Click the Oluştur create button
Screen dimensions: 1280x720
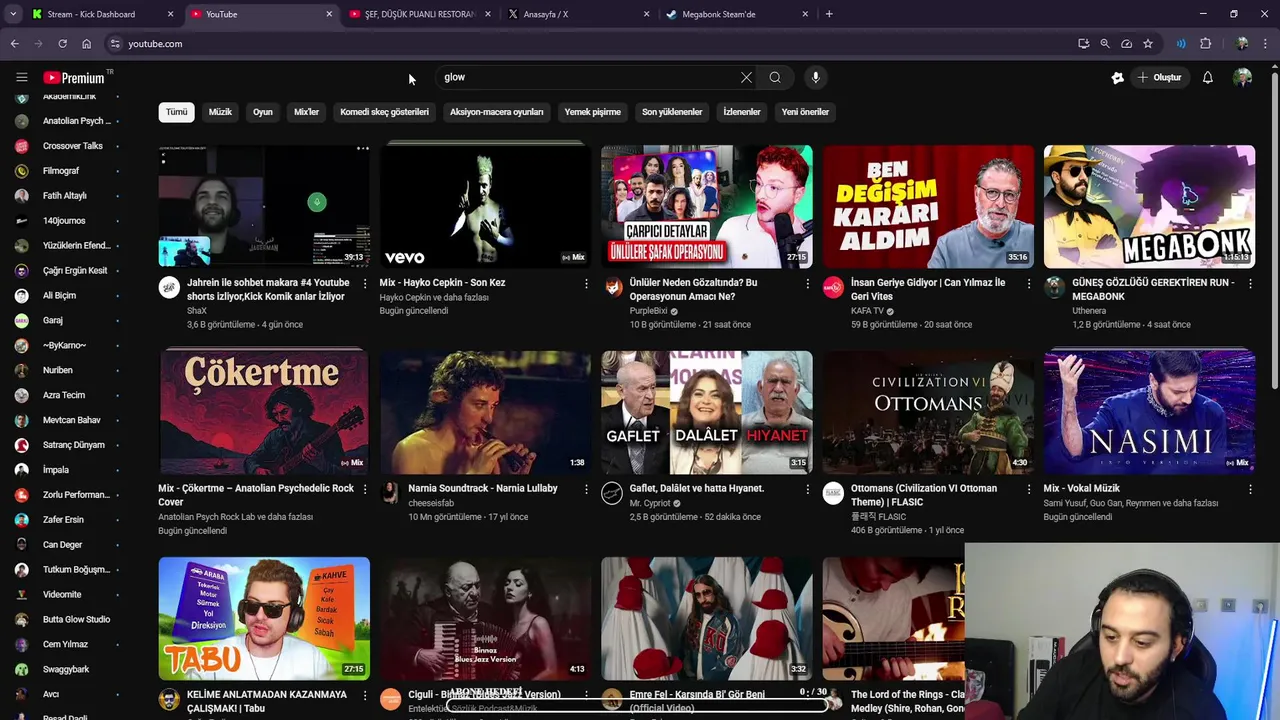(x=1160, y=77)
